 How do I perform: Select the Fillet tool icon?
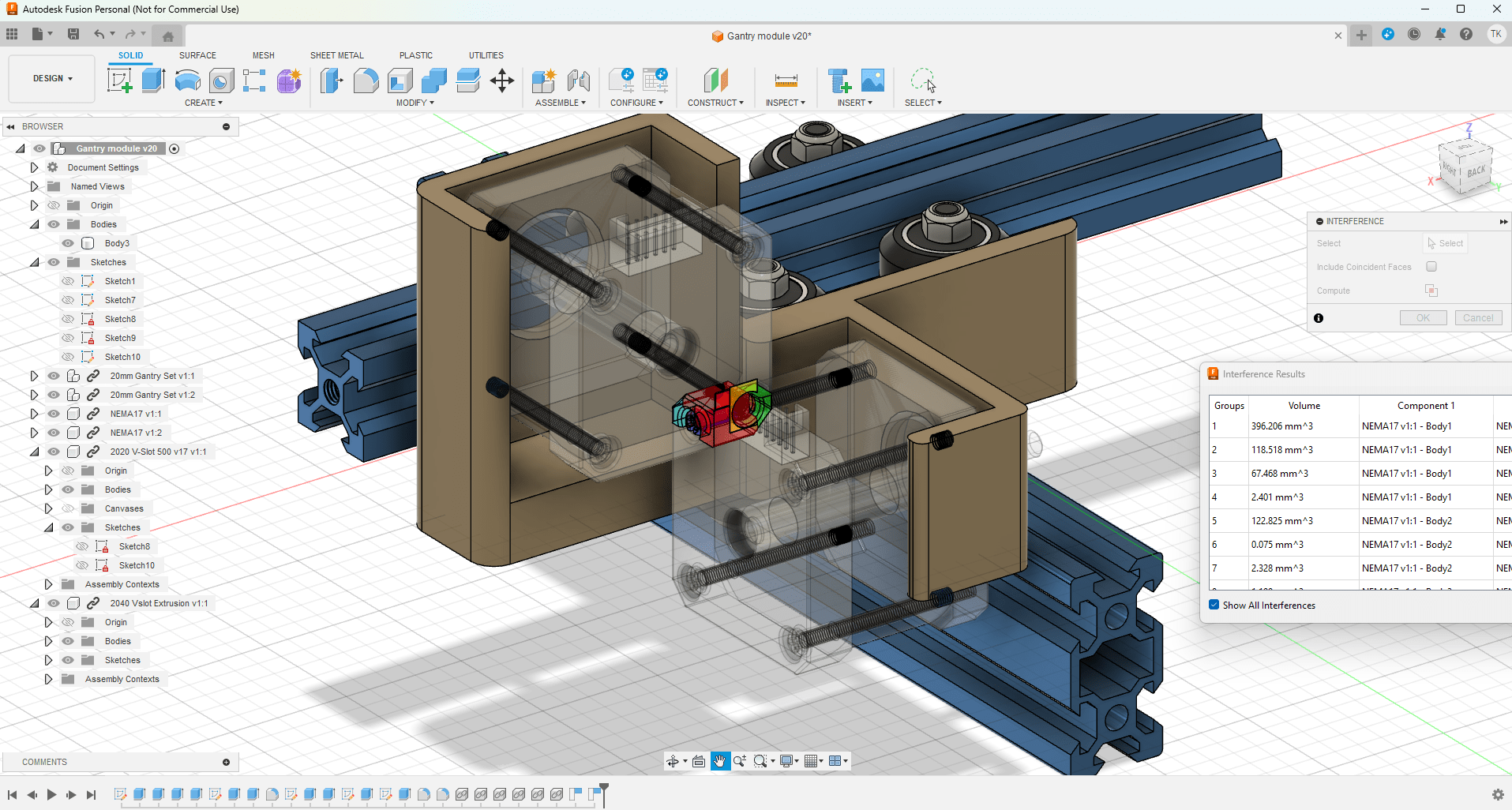coord(366,81)
